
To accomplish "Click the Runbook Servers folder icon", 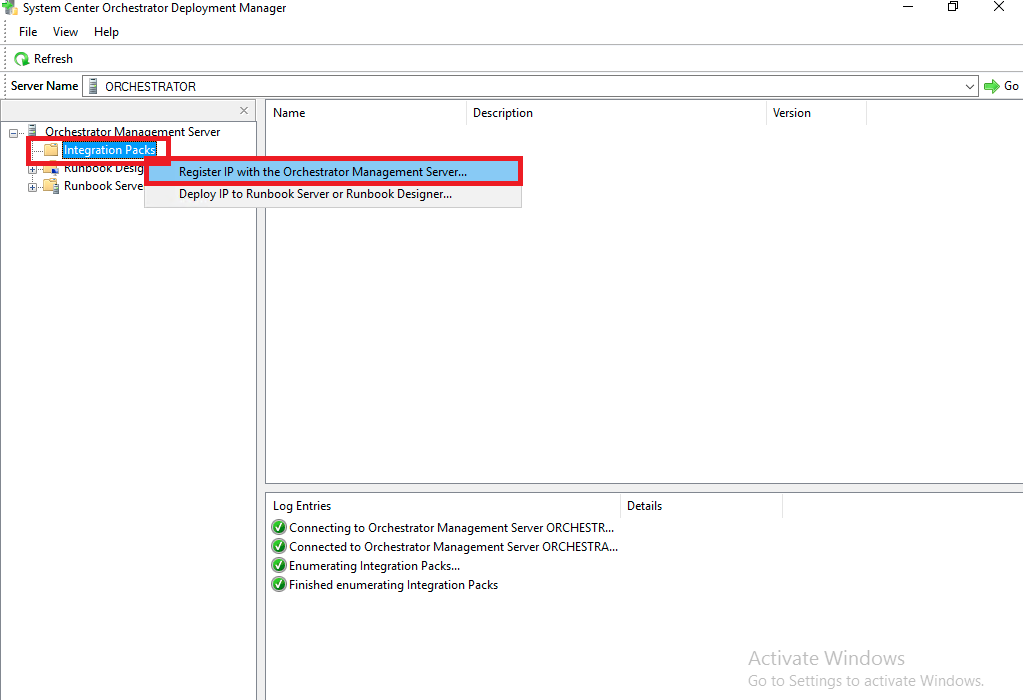I will [x=50, y=186].
